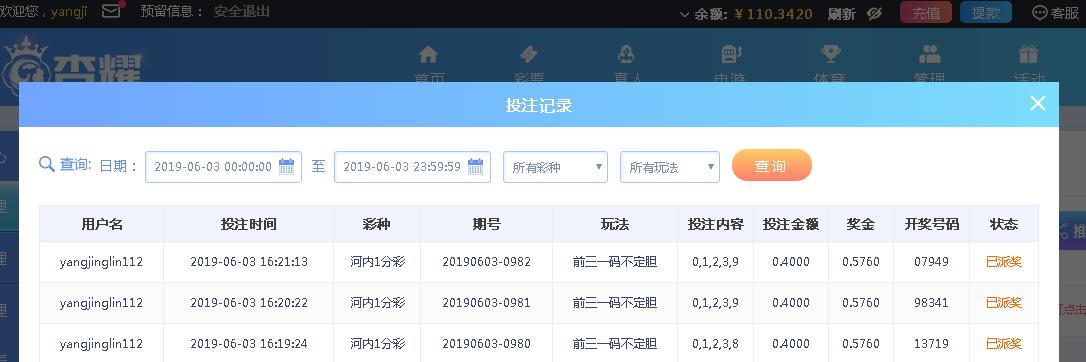Screen dimensions: 1086x362
Task: Click draw number 13719
Action: click(931, 344)
